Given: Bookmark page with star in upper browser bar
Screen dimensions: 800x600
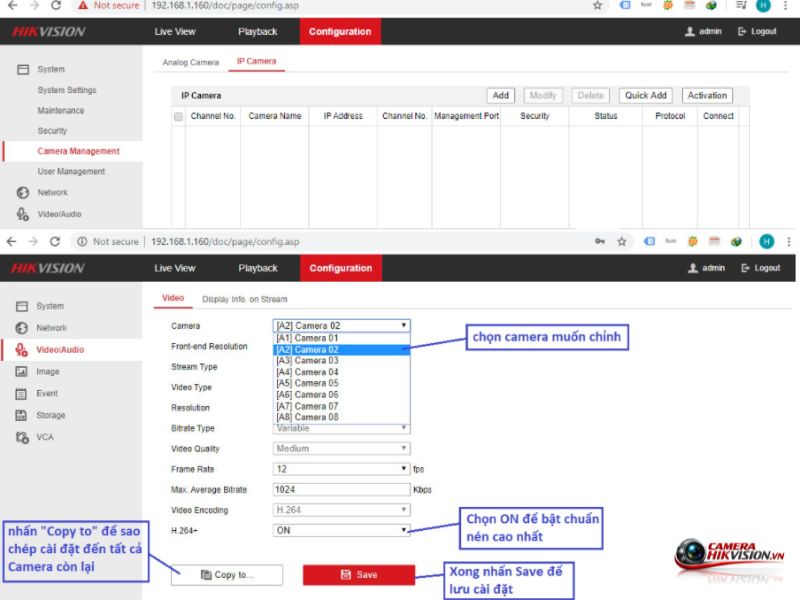Looking at the screenshot, I should tap(597, 5).
